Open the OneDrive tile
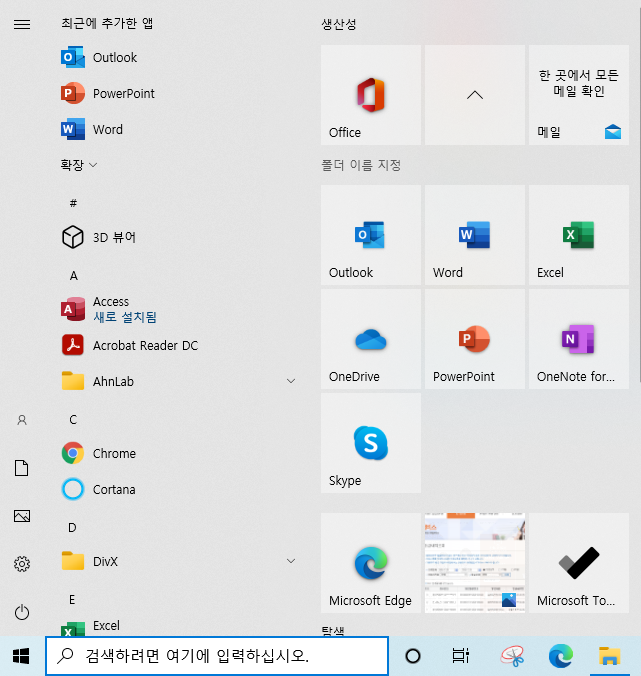 pos(371,339)
